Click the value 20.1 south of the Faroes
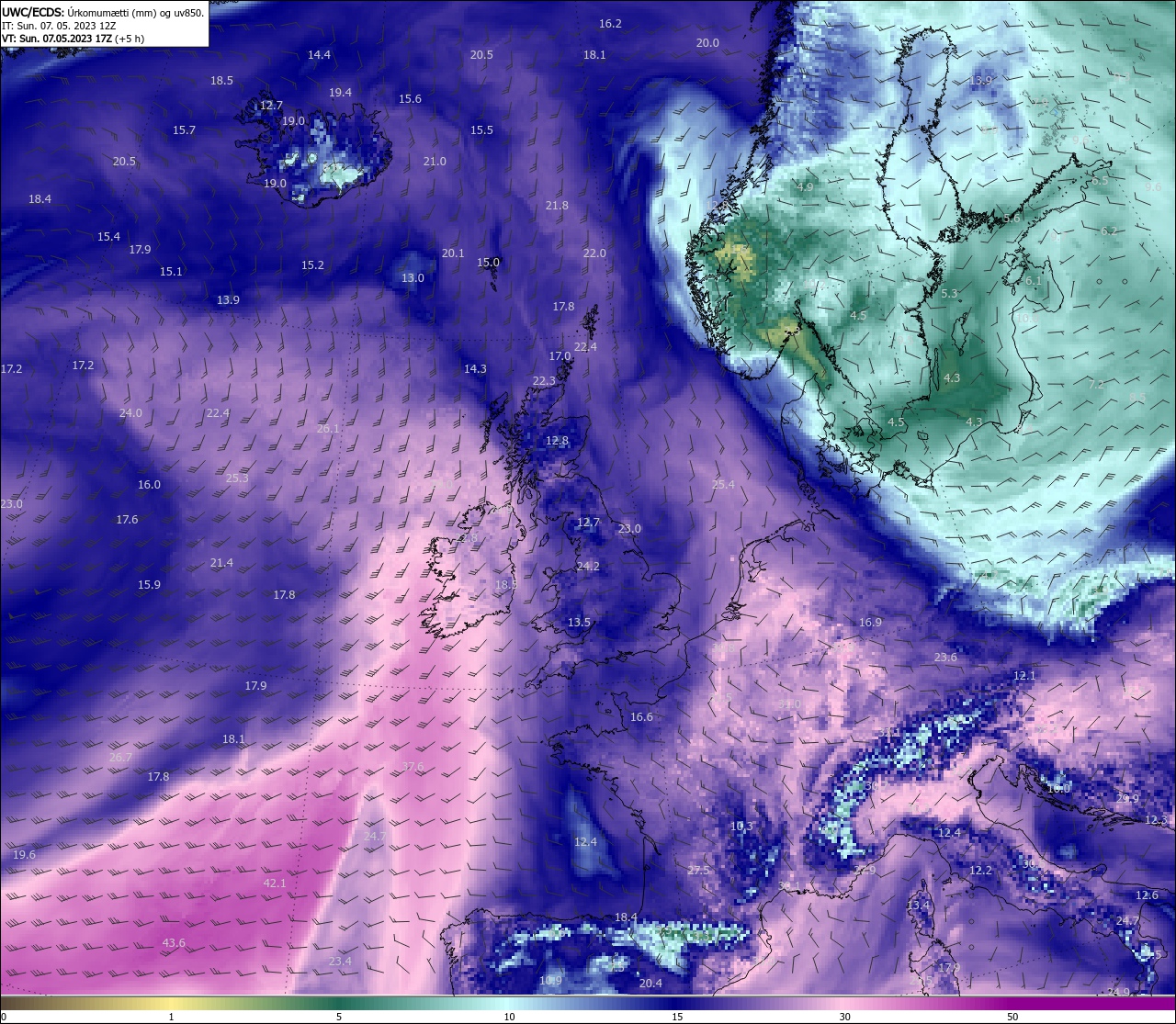Screen dimensions: 1176x1024 (x=453, y=253)
